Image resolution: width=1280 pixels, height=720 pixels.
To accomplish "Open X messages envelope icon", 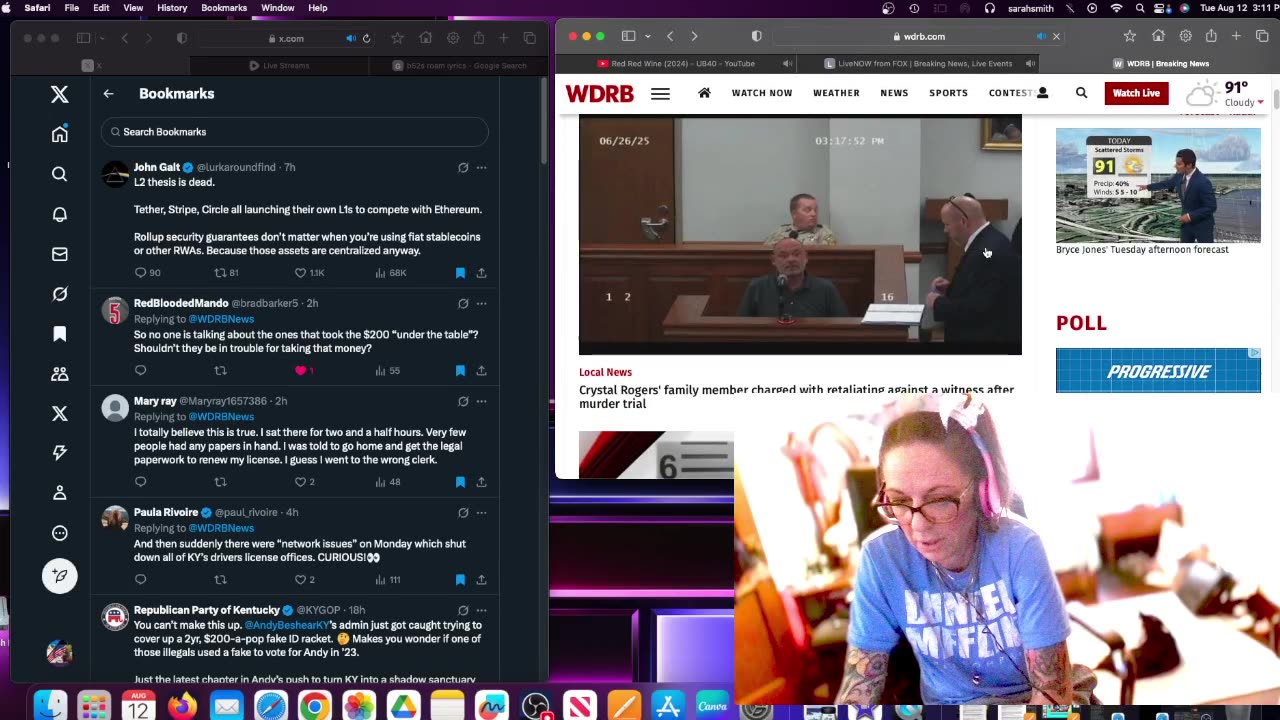I will [x=60, y=254].
